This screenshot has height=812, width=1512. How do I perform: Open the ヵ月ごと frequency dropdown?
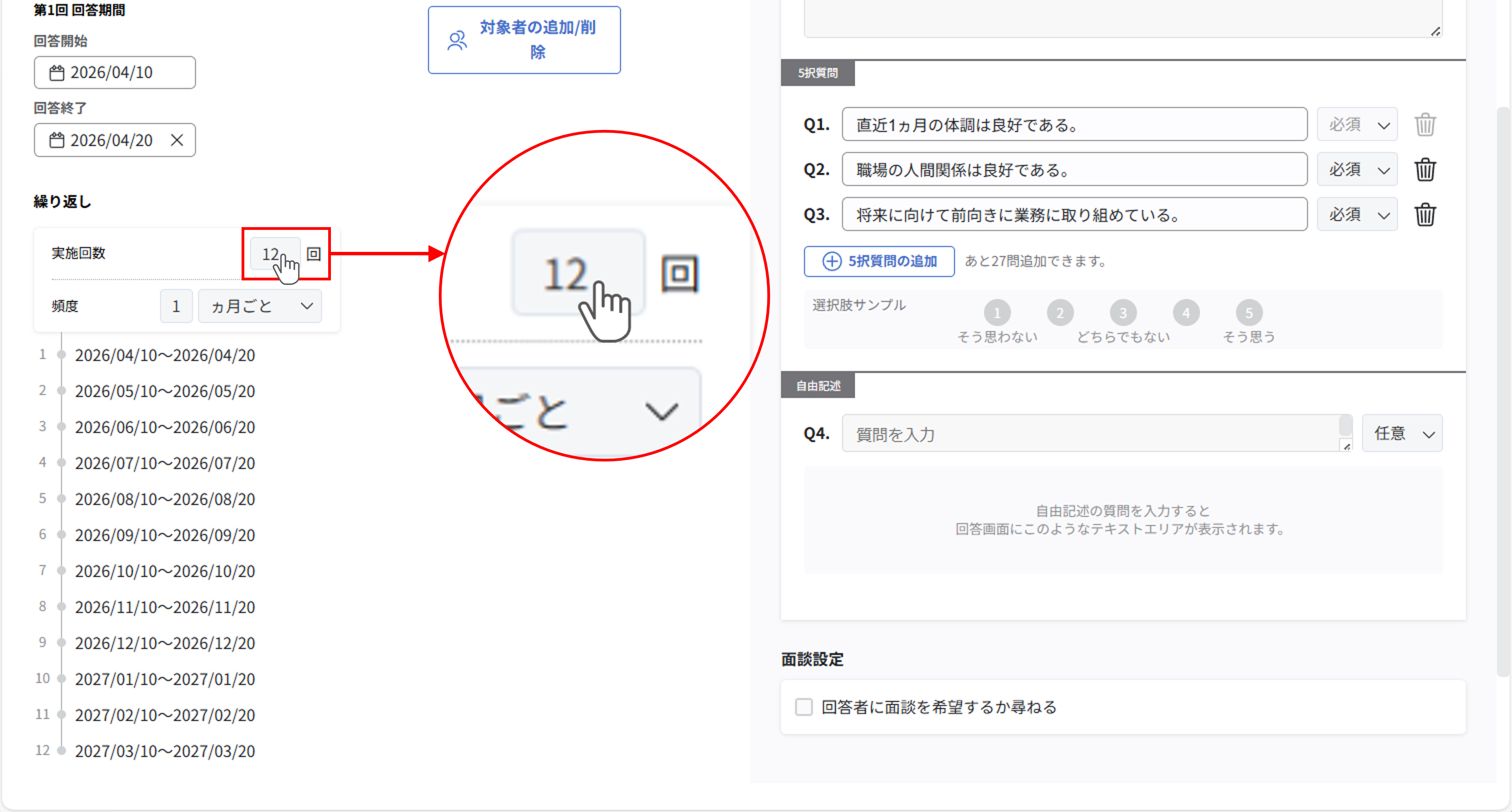[259, 306]
